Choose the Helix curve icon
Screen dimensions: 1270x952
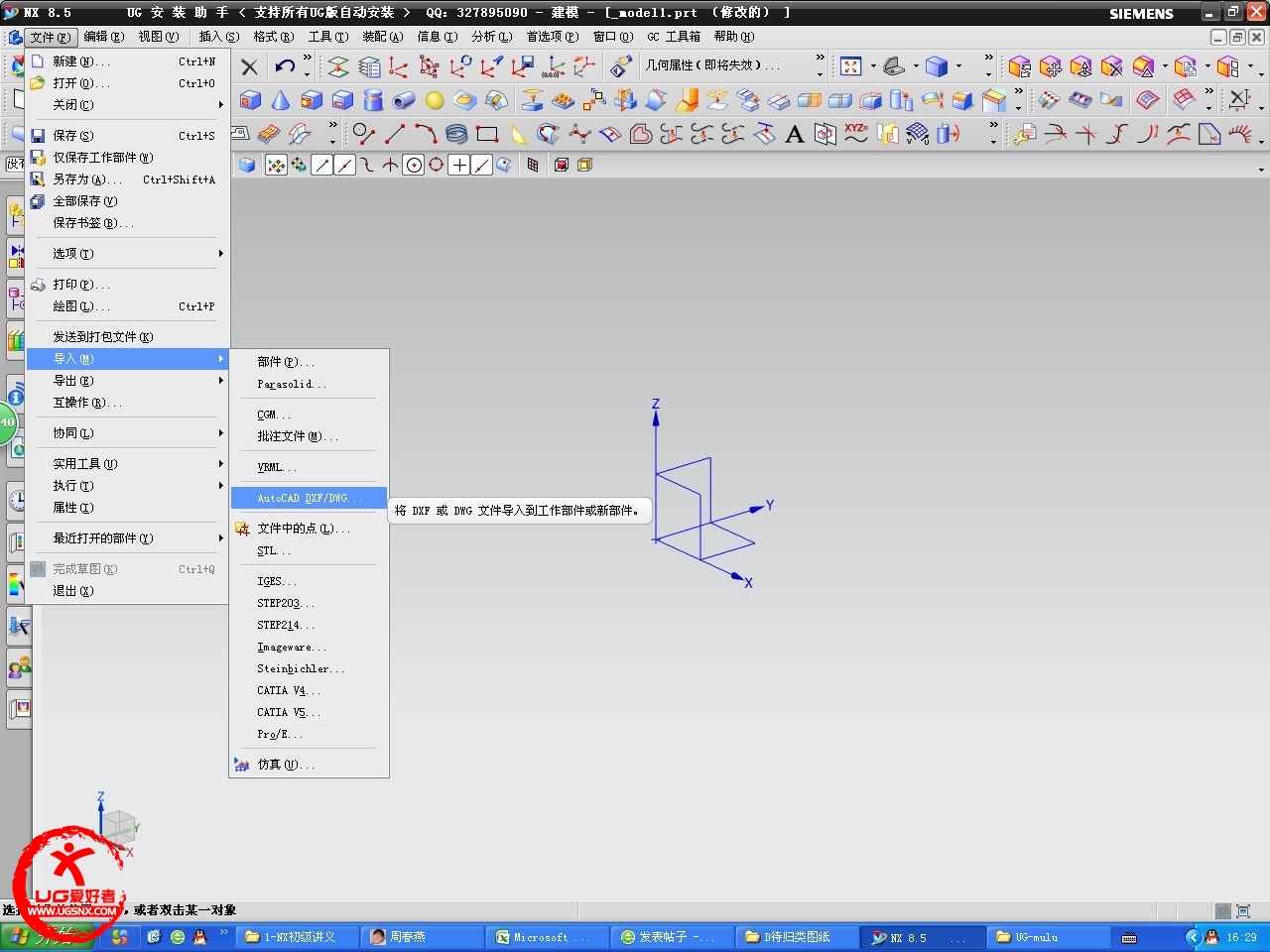(x=456, y=134)
